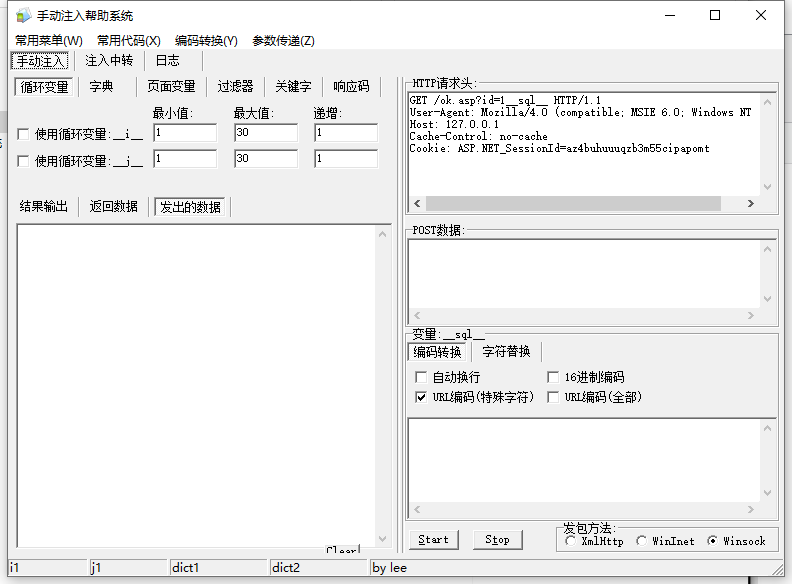The width and height of the screenshot is (792, 584).
Task: Click inside the output text area
Action: click(x=197, y=386)
